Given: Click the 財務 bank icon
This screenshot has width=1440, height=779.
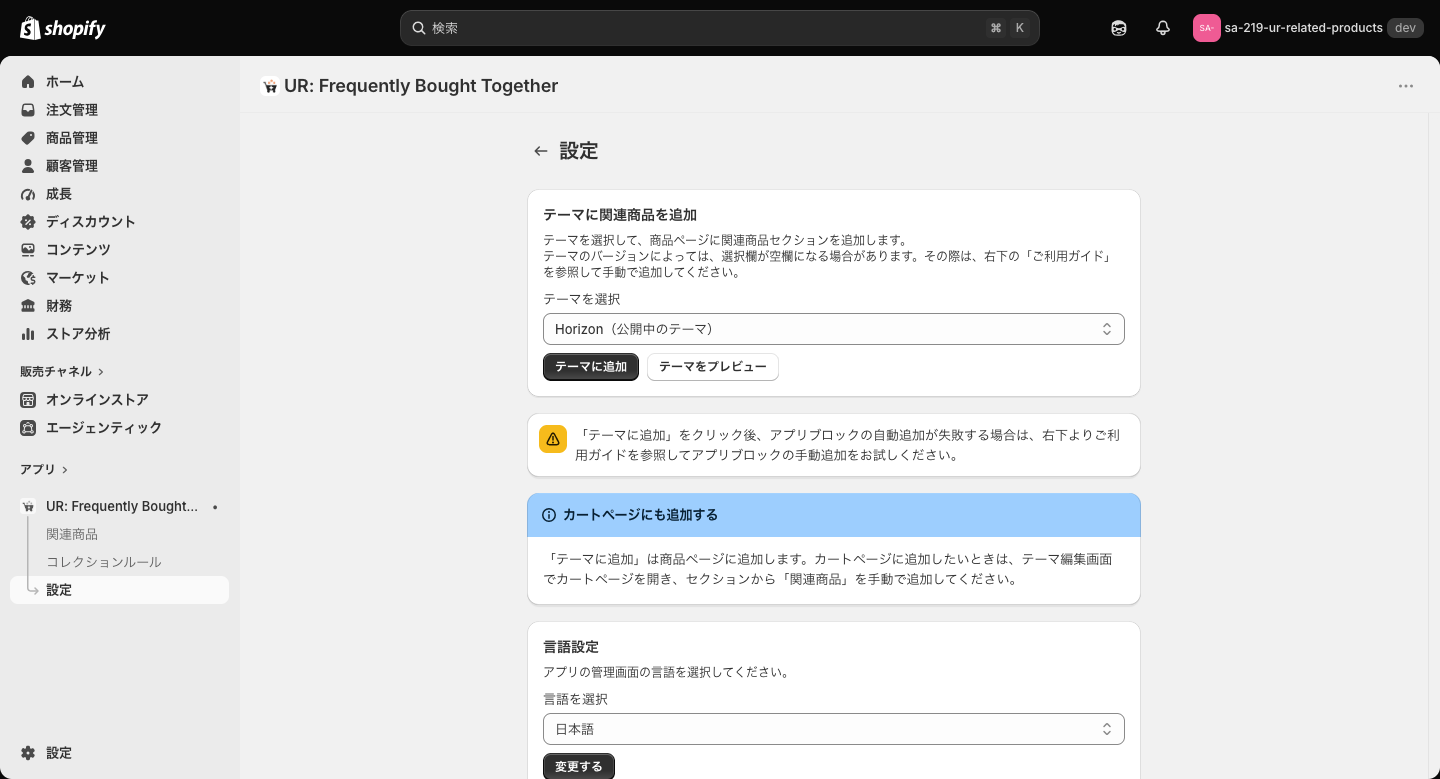Looking at the screenshot, I should click(x=28, y=306).
